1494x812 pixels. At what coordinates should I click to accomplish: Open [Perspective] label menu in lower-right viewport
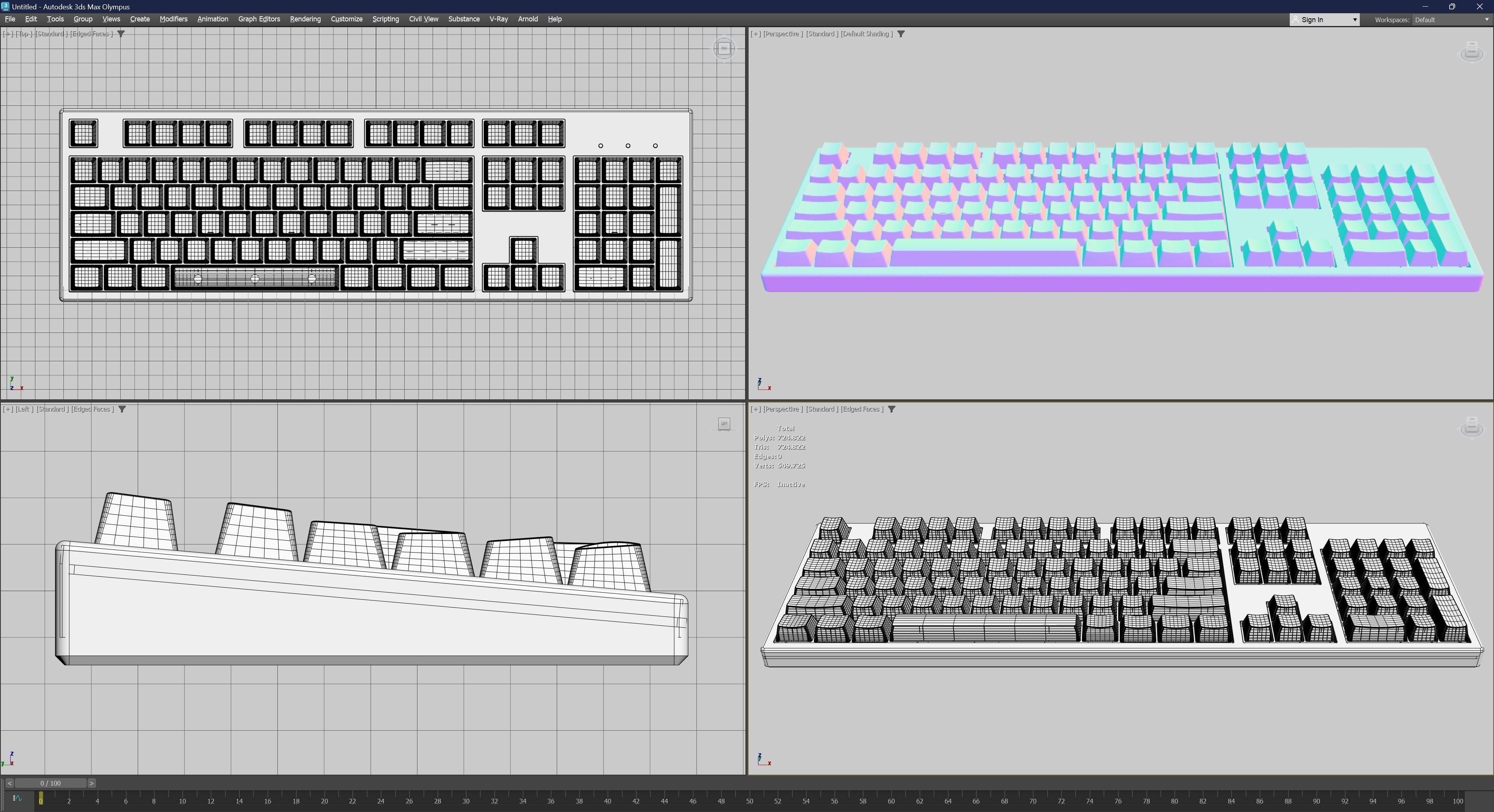(783, 409)
